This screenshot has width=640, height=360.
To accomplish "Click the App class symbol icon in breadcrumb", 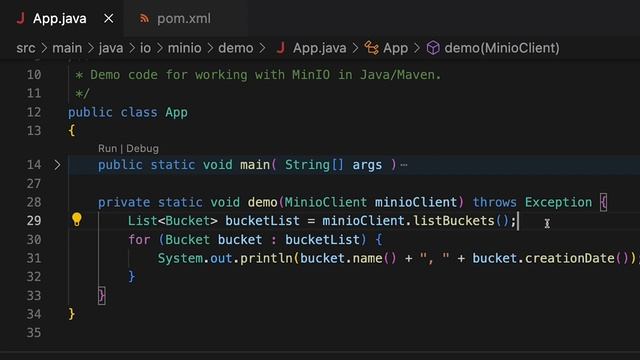I will (x=371, y=48).
